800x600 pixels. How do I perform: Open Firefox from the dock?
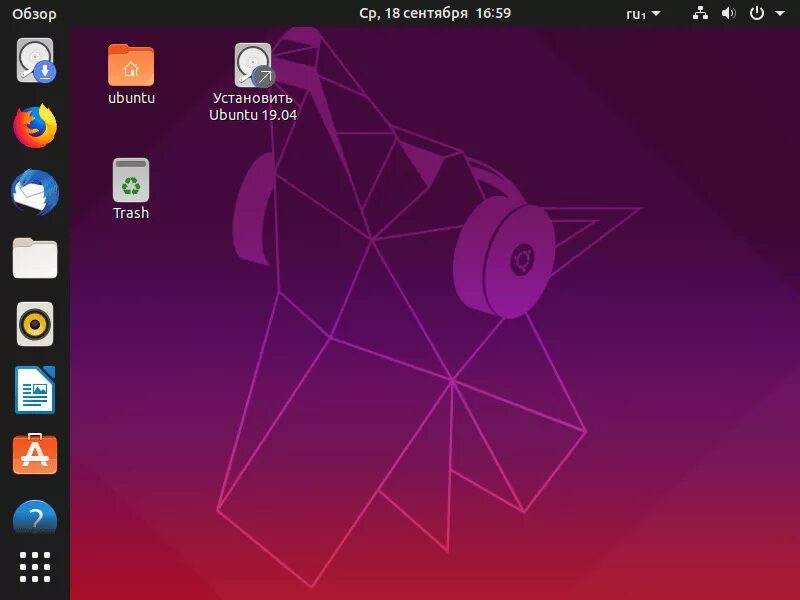(35, 126)
